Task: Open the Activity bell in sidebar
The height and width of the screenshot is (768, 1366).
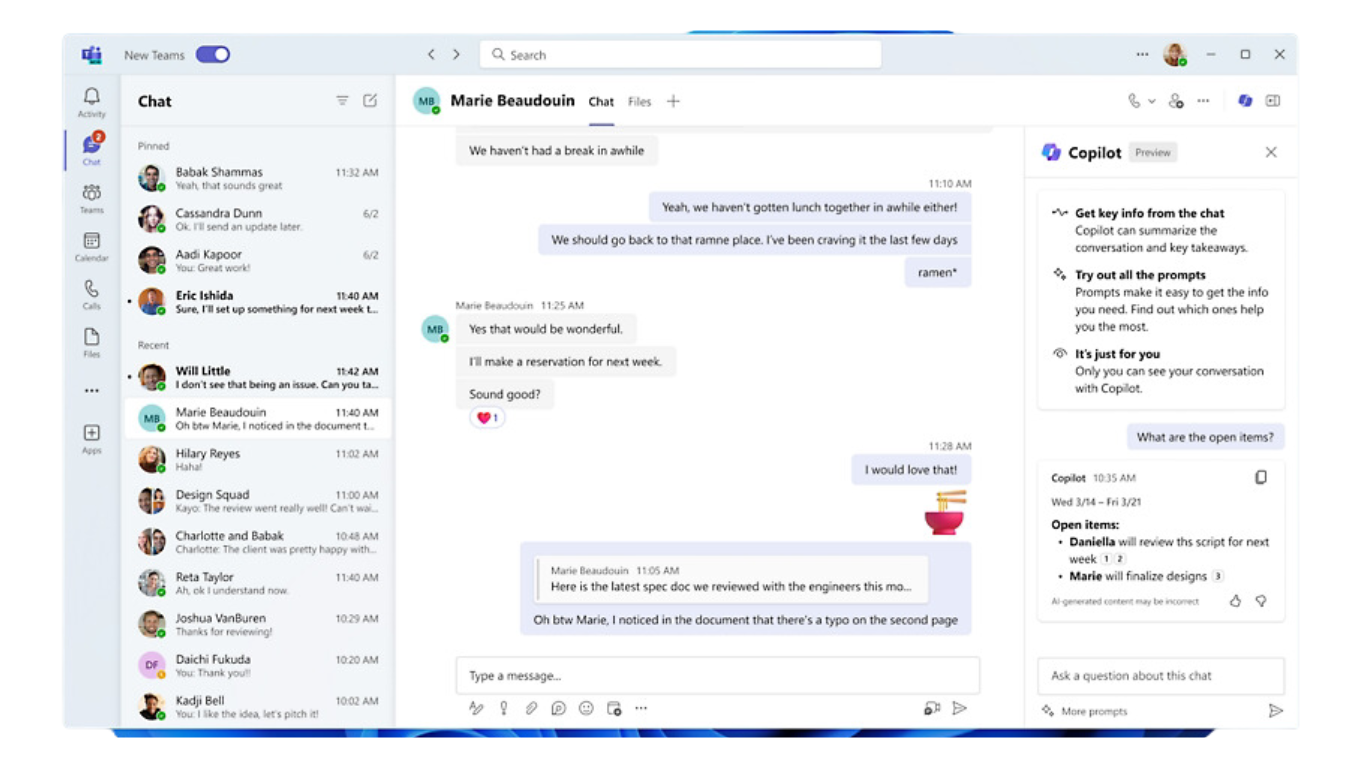Action: tap(91, 102)
